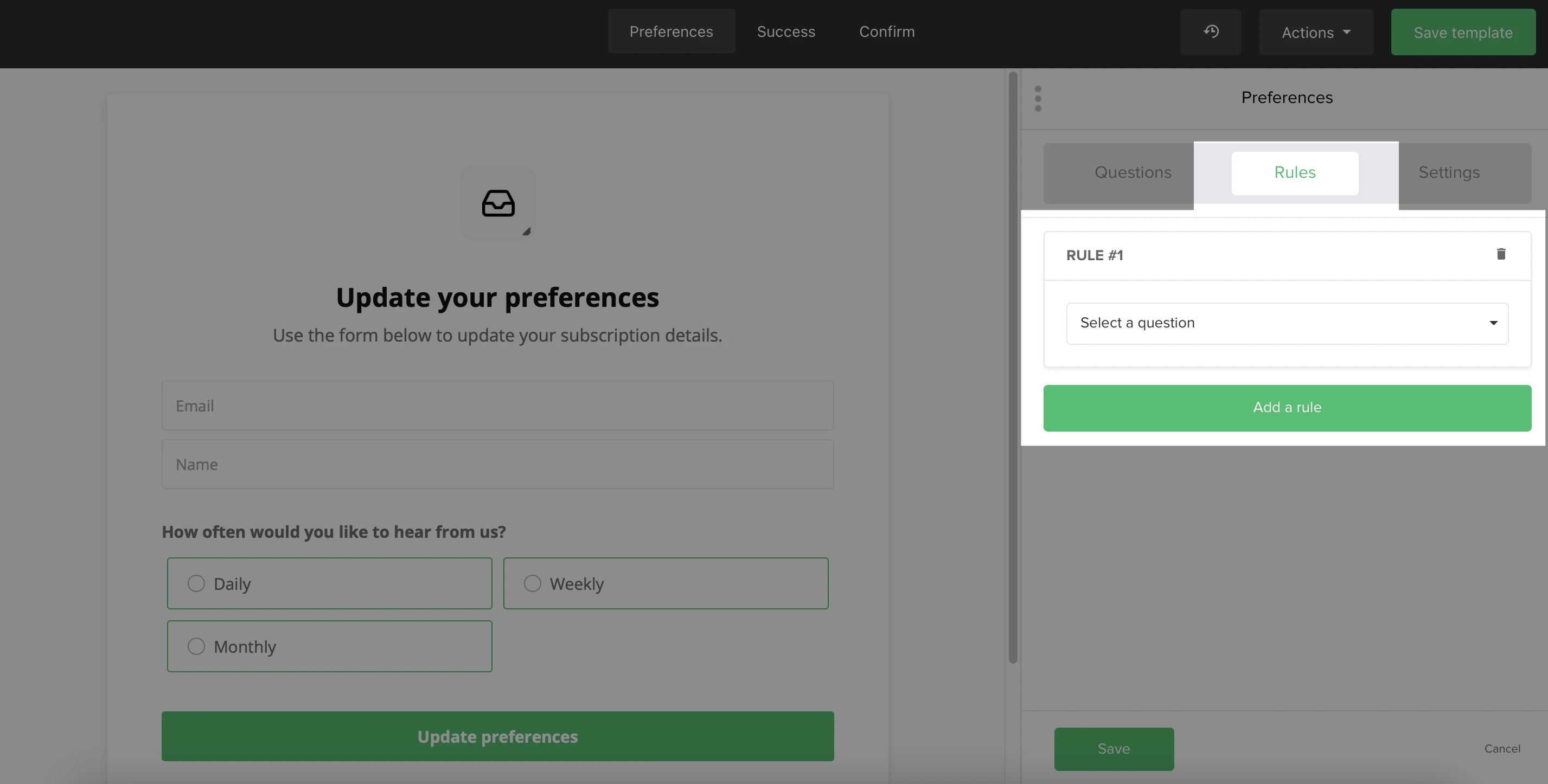Click the inbox tray logo icon
This screenshot has width=1548, height=784.
tap(497, 203)
